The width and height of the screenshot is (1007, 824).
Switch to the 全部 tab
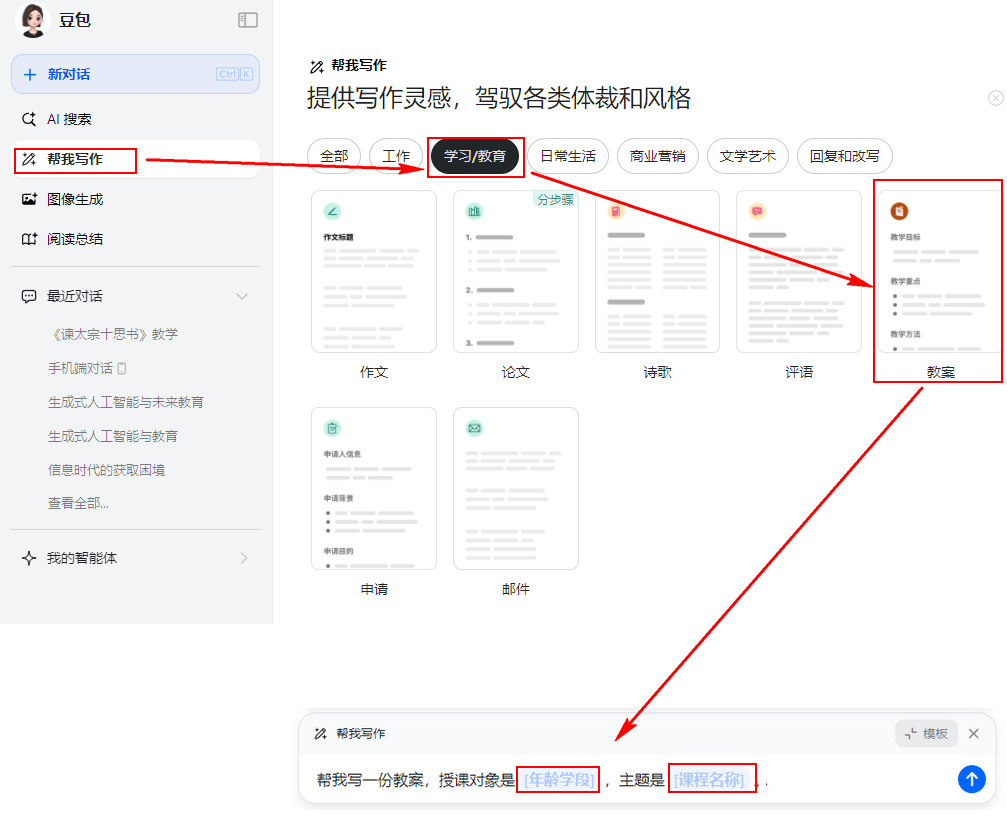click(334, 156)
